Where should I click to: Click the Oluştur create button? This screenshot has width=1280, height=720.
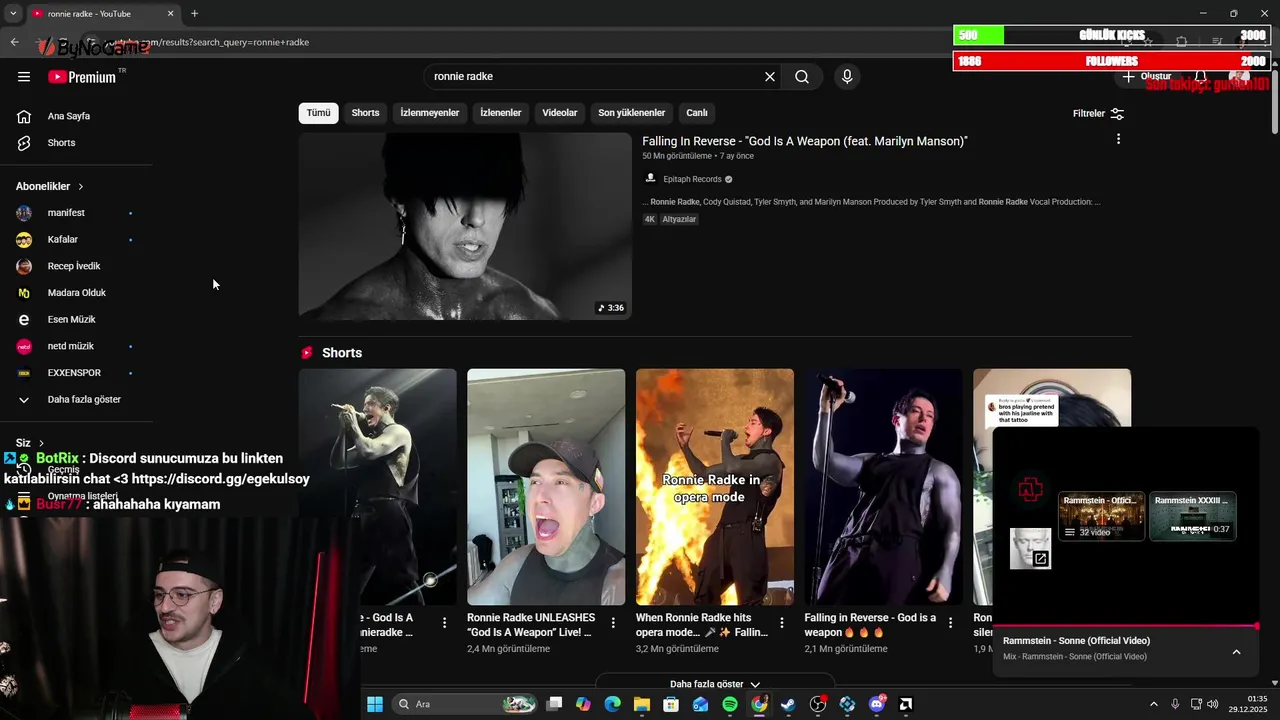(x=1146, y=76)
